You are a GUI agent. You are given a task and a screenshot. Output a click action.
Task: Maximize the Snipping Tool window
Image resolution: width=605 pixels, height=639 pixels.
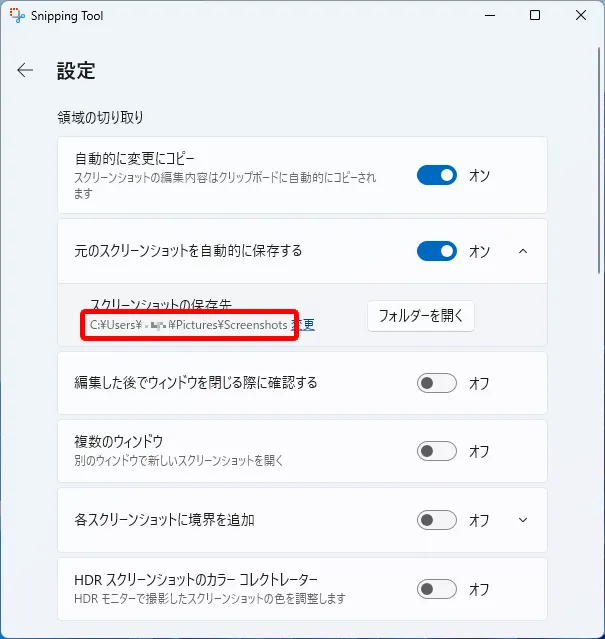coord(535,16)
